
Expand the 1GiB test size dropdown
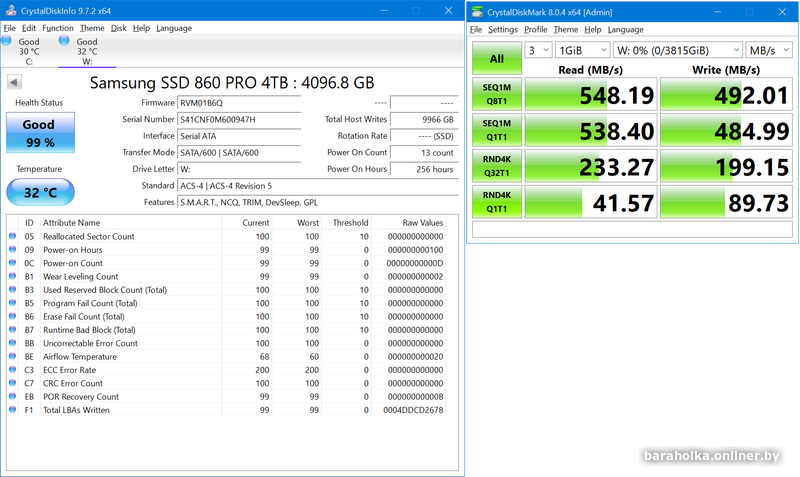click(580, 50)
